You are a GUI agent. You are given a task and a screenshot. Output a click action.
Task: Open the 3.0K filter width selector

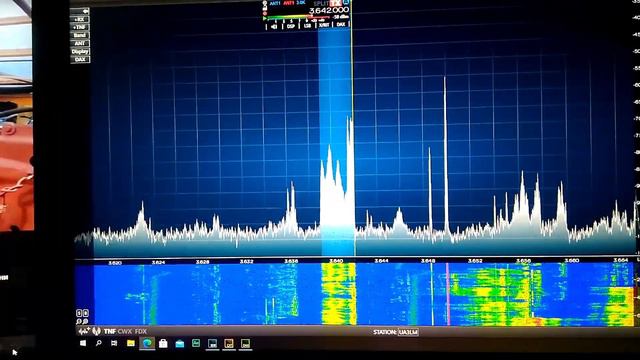point(301,3)
